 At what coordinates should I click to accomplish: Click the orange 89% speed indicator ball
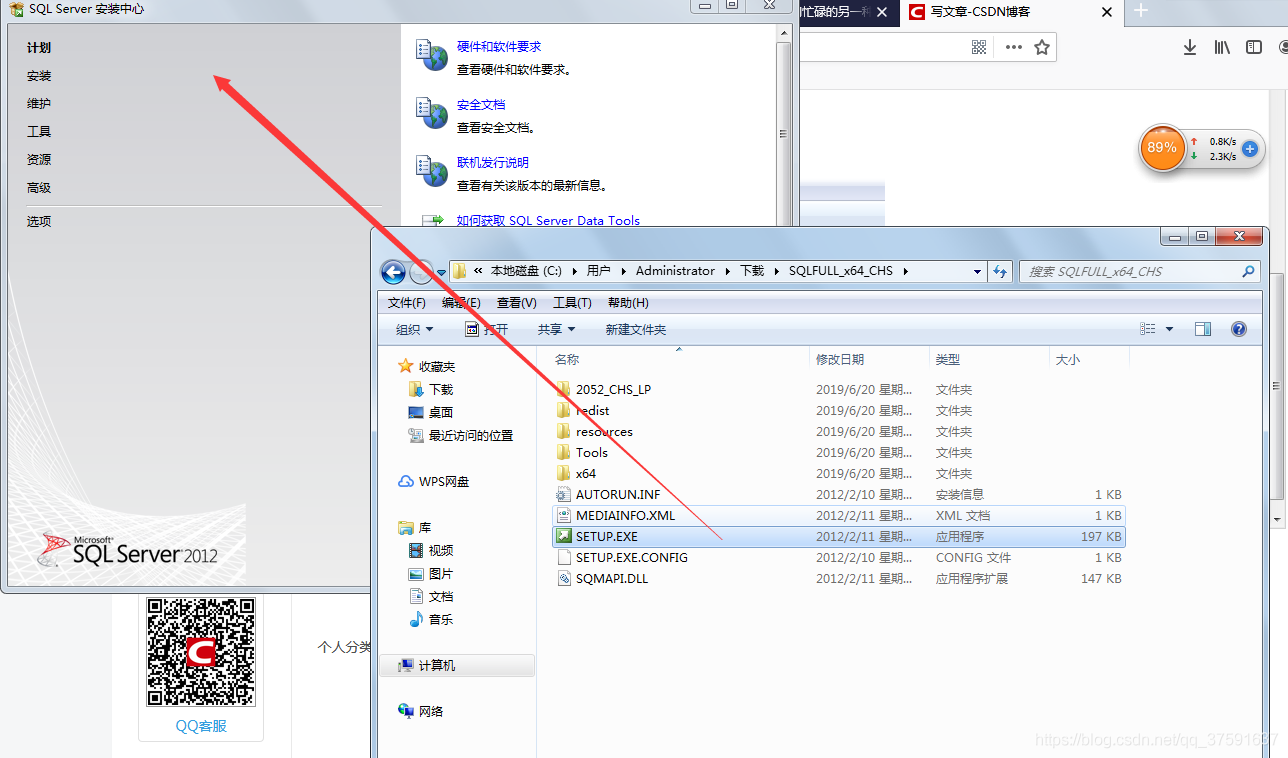[x=1163, y=148]
